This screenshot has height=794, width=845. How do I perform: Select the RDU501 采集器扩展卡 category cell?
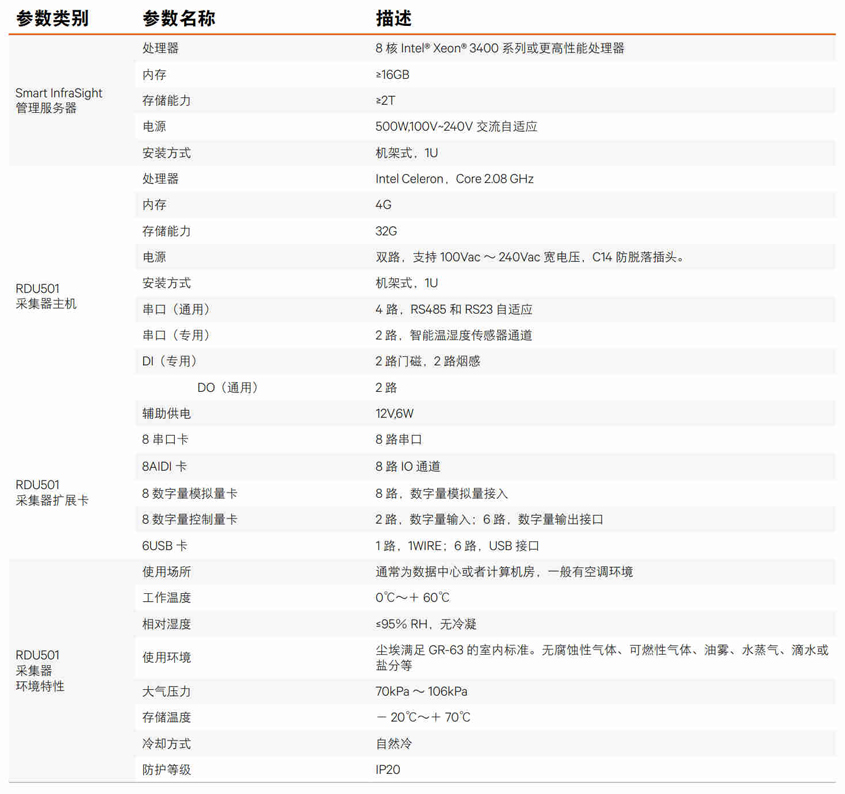[52, 492]
